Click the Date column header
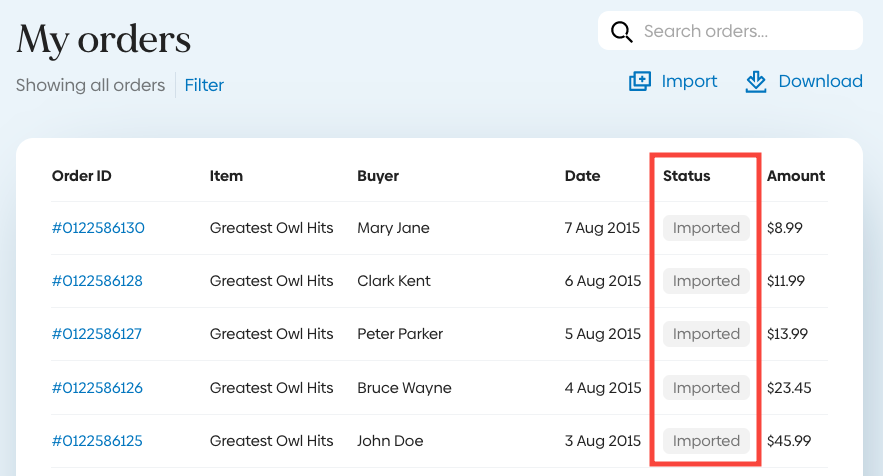 582,176
